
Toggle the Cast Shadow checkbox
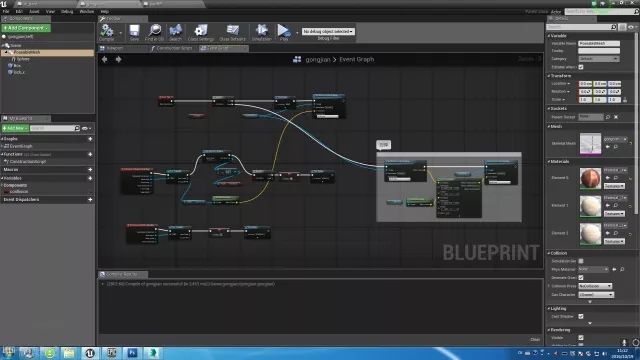[581, 316]
